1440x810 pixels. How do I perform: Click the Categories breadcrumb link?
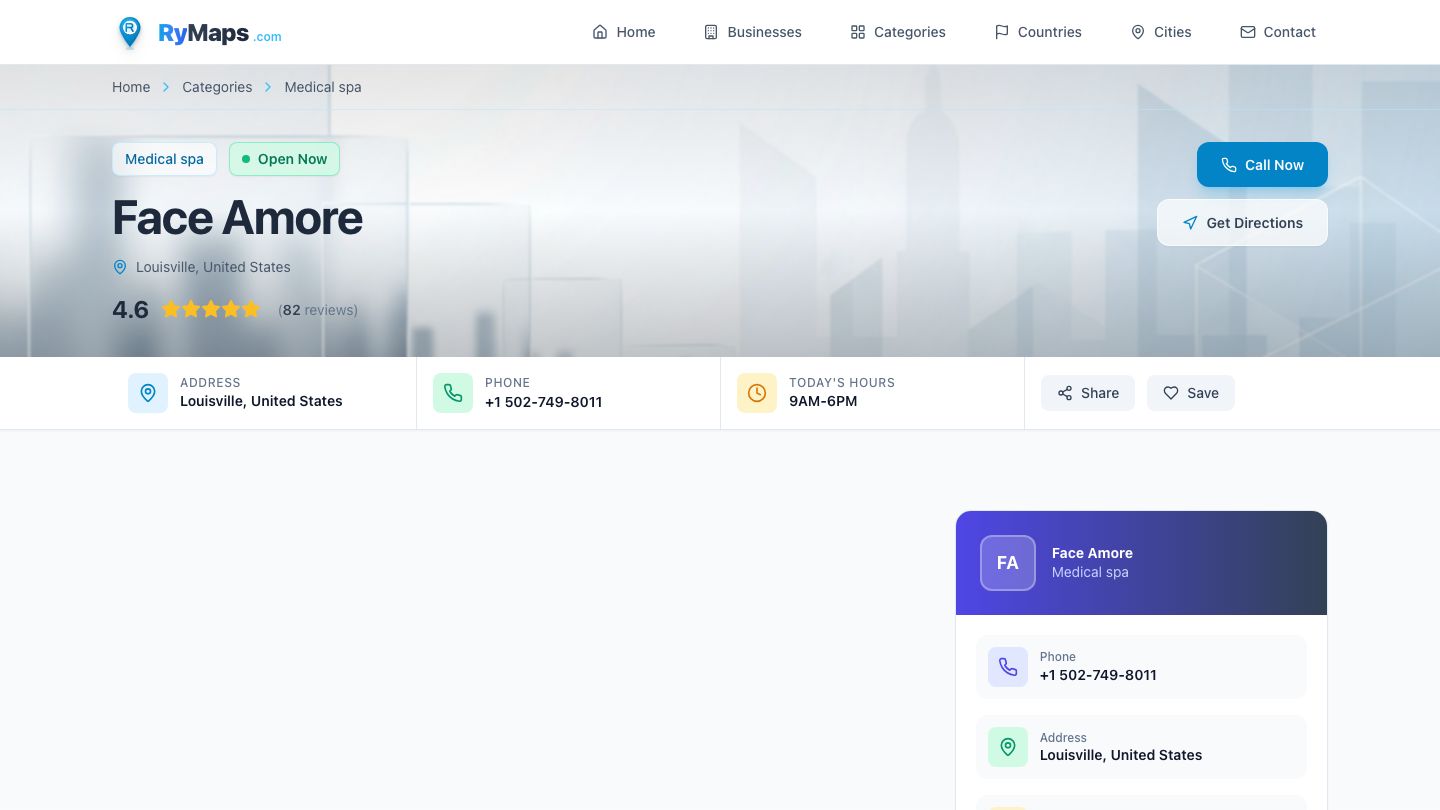coord(217,87)
